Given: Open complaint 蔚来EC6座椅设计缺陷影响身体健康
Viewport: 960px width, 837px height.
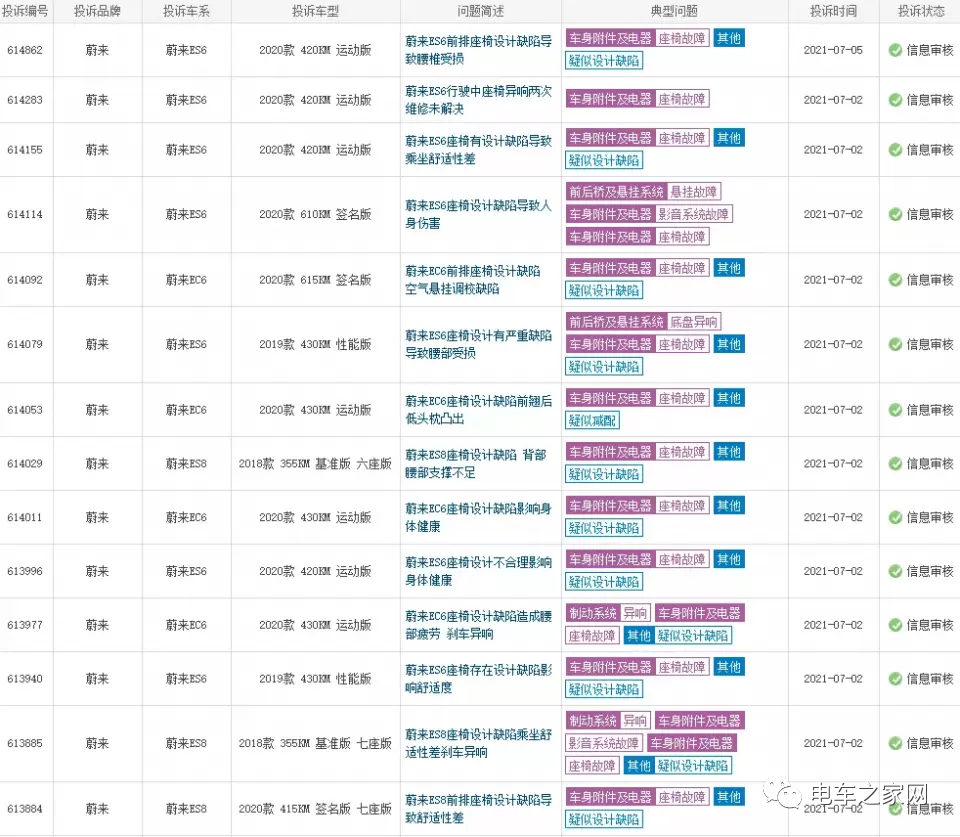Looking at the screenshot, I should [x=478, y=517].
